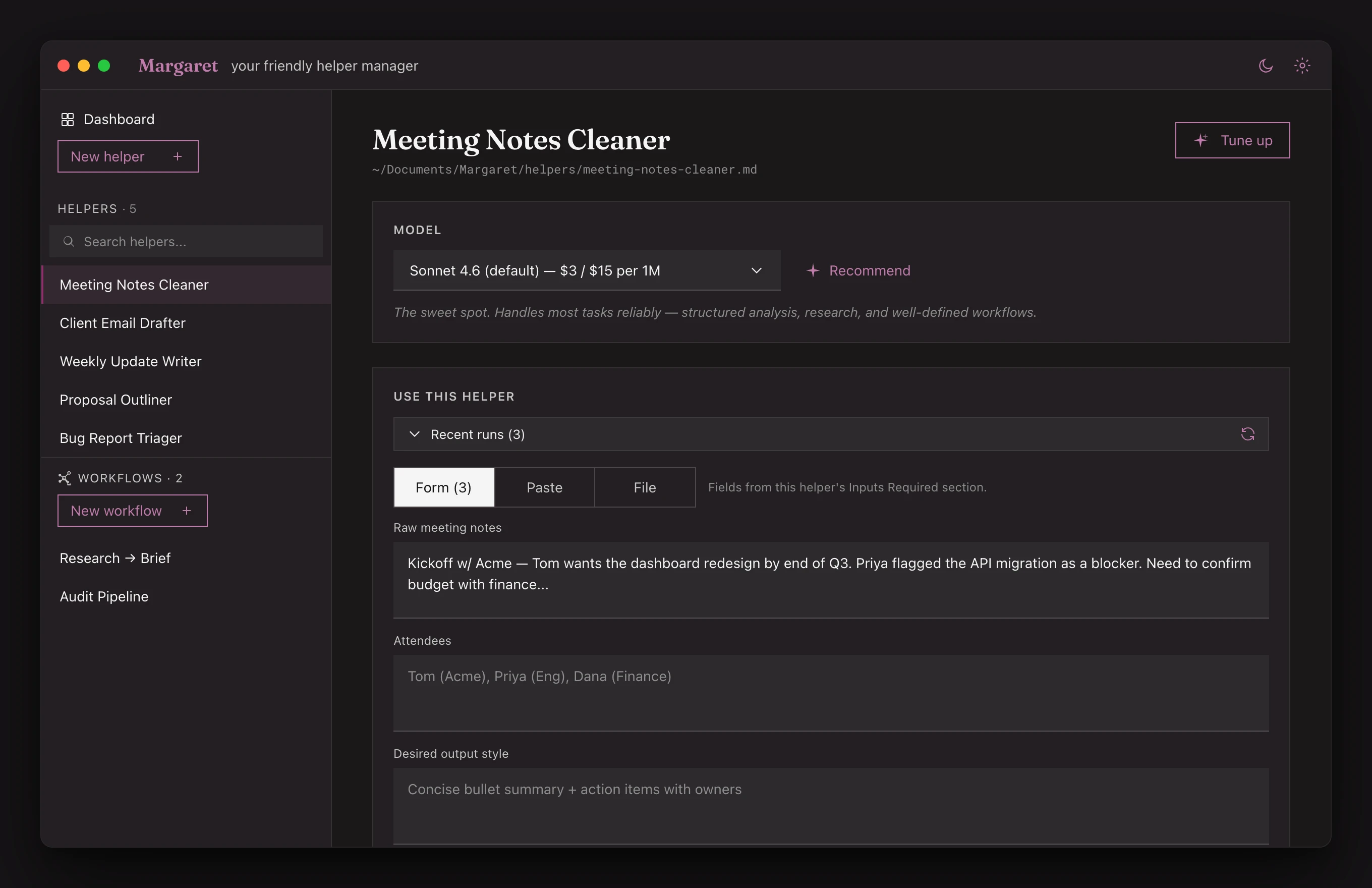The height and width of the screenshot is (888, 1372).
Task: Click the Dashboard label
Action: coord(120,120)
